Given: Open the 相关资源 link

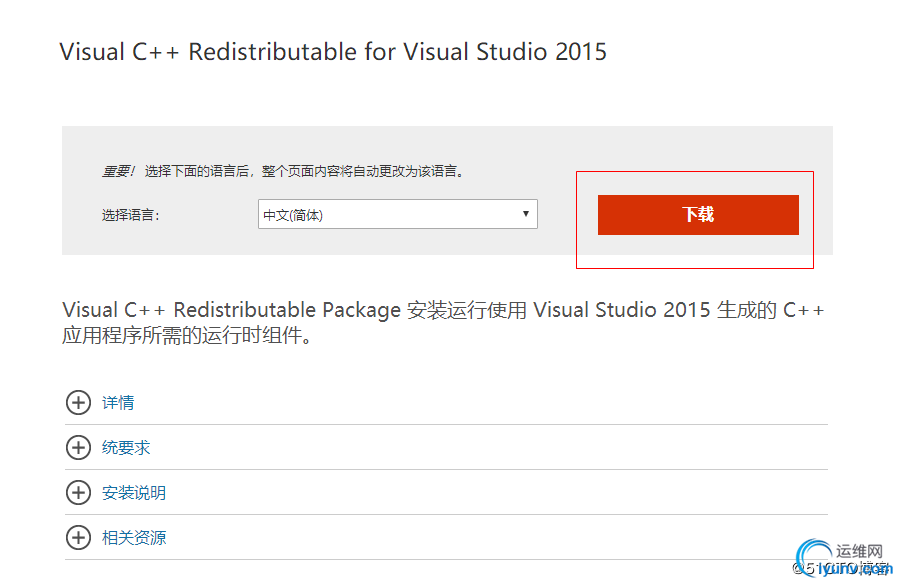Looking at the screenshot, I should [x=134, y=537].
